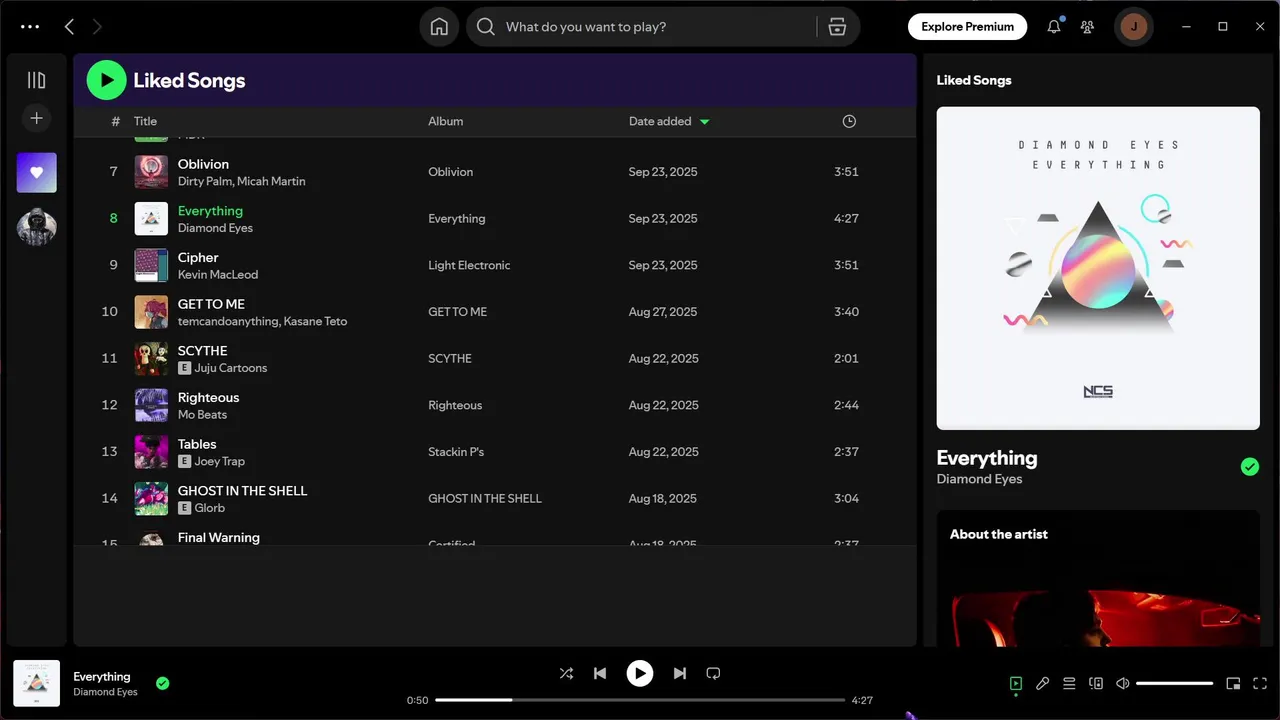Open the Kasane Teto artist link
The height and width of the screenshot is (720, 1280).
[315, 321]
